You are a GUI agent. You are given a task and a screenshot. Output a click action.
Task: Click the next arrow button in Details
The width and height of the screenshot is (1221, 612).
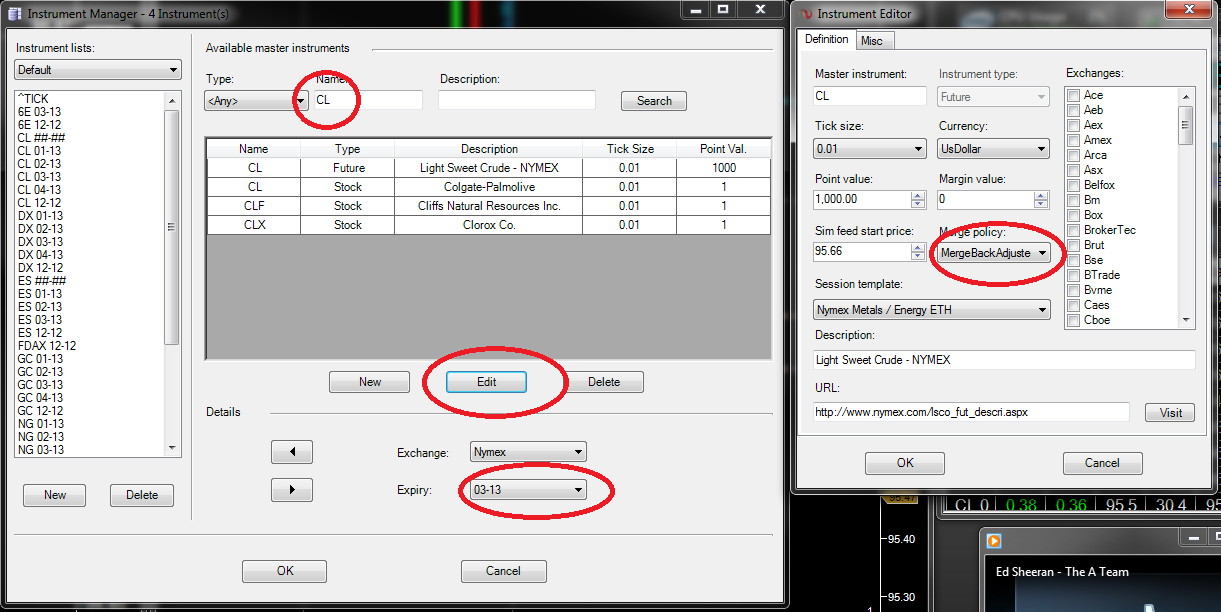pos(292,490)
